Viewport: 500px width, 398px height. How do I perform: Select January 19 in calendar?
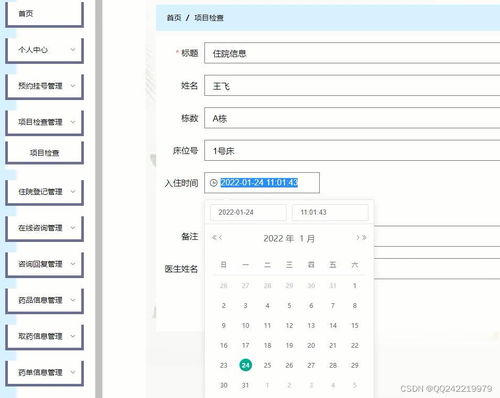(x=289, y=345)
